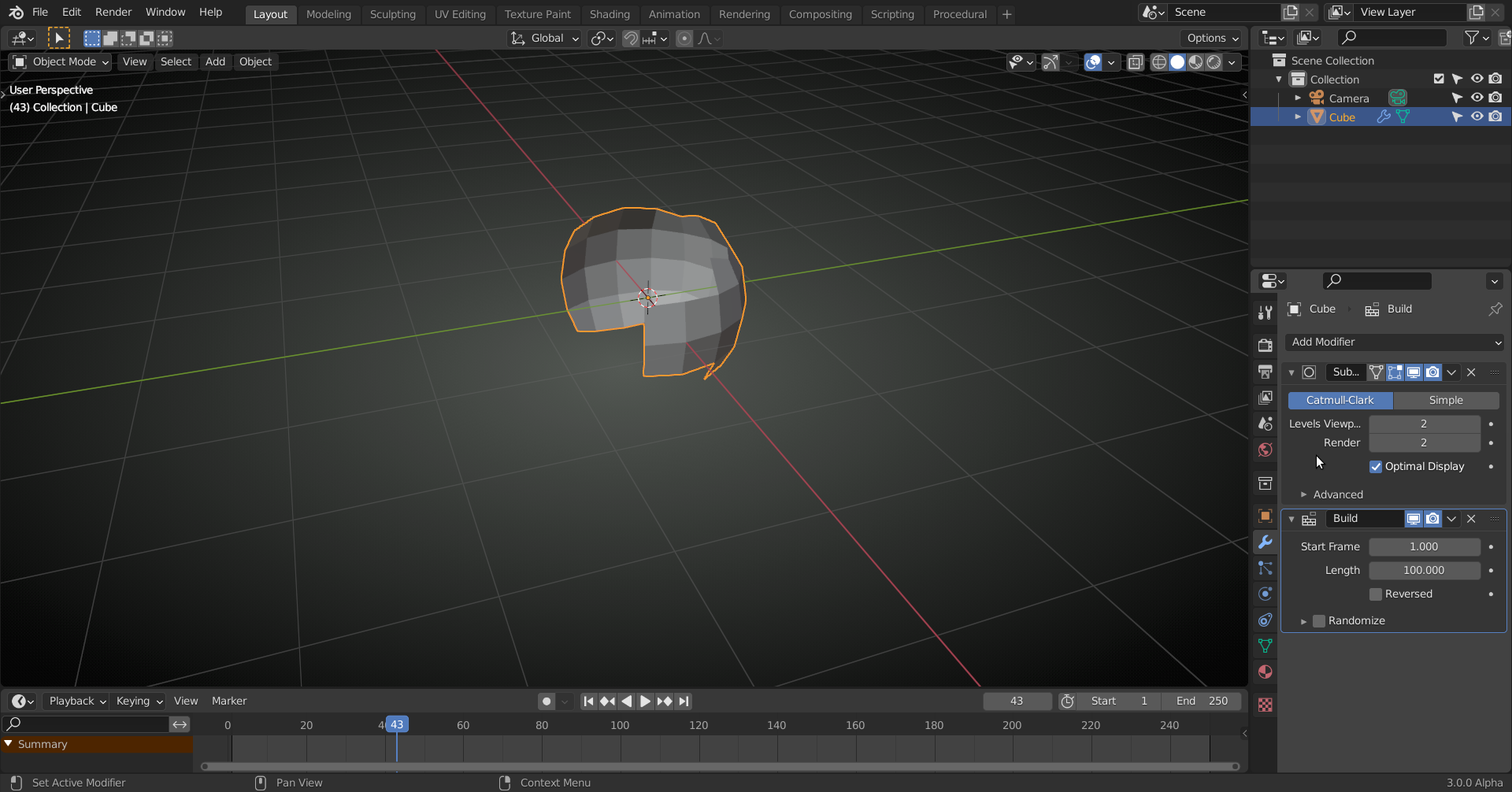Click the Build modifier Length field
Image resolution: width=1512 pixels, height=792 pixels.
click(1425, 571)
